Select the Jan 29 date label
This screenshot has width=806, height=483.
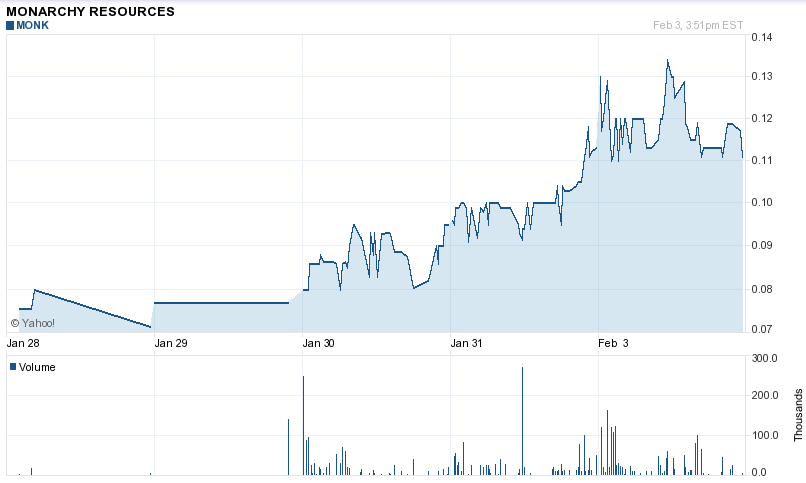pyautogui.click(x=171, y=343)
